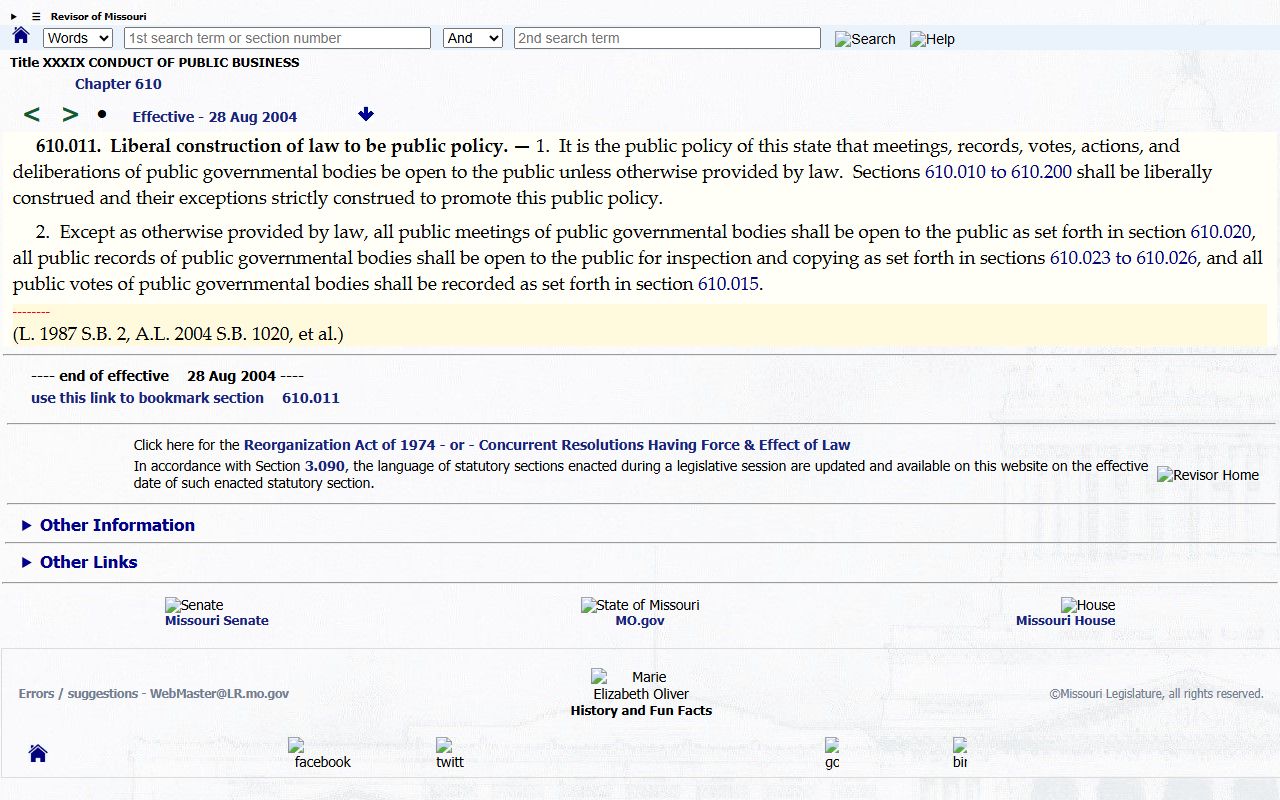
Task: Click the L. 1987 S.B. 2 citation text
Action: coord(178,334)
